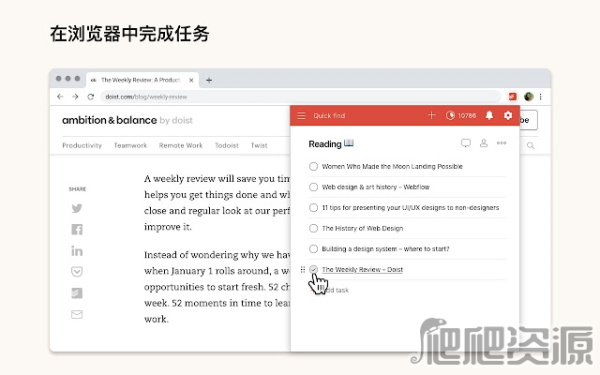Open a new browser tab
This screenshot has height=375, width=600.
[x=209, y=80]
